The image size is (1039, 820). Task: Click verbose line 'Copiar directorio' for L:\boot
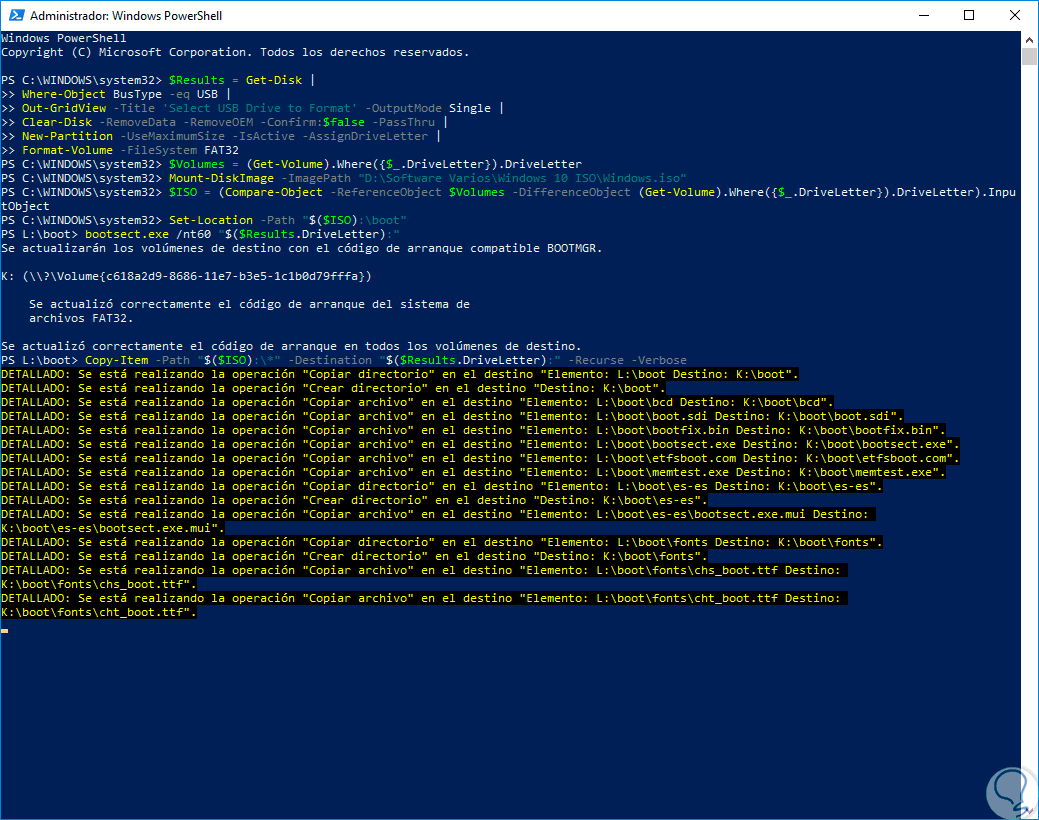point(400,374)
